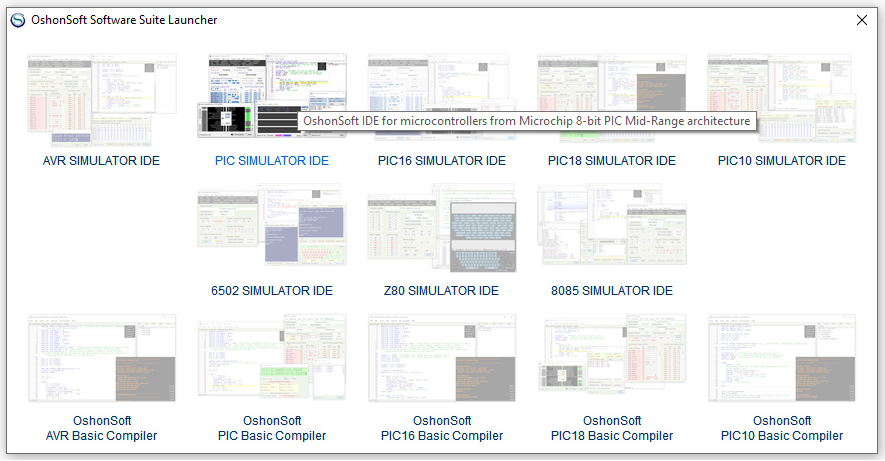This screenshot has width=885, height=461.
Task: Click the OshonSoft PIC16 Basic Compiler label
Action: pos(442,428)
